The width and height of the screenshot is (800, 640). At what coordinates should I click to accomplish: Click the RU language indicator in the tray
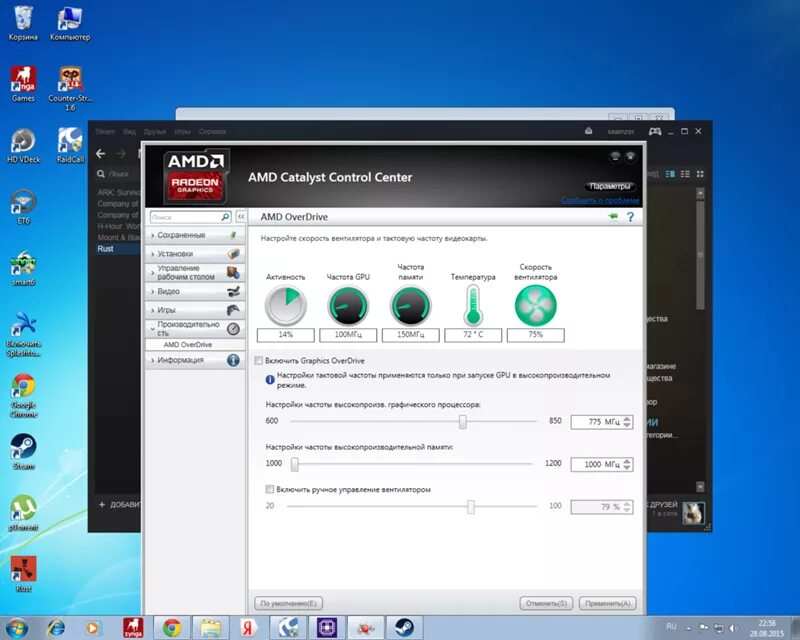pos(671,626)
